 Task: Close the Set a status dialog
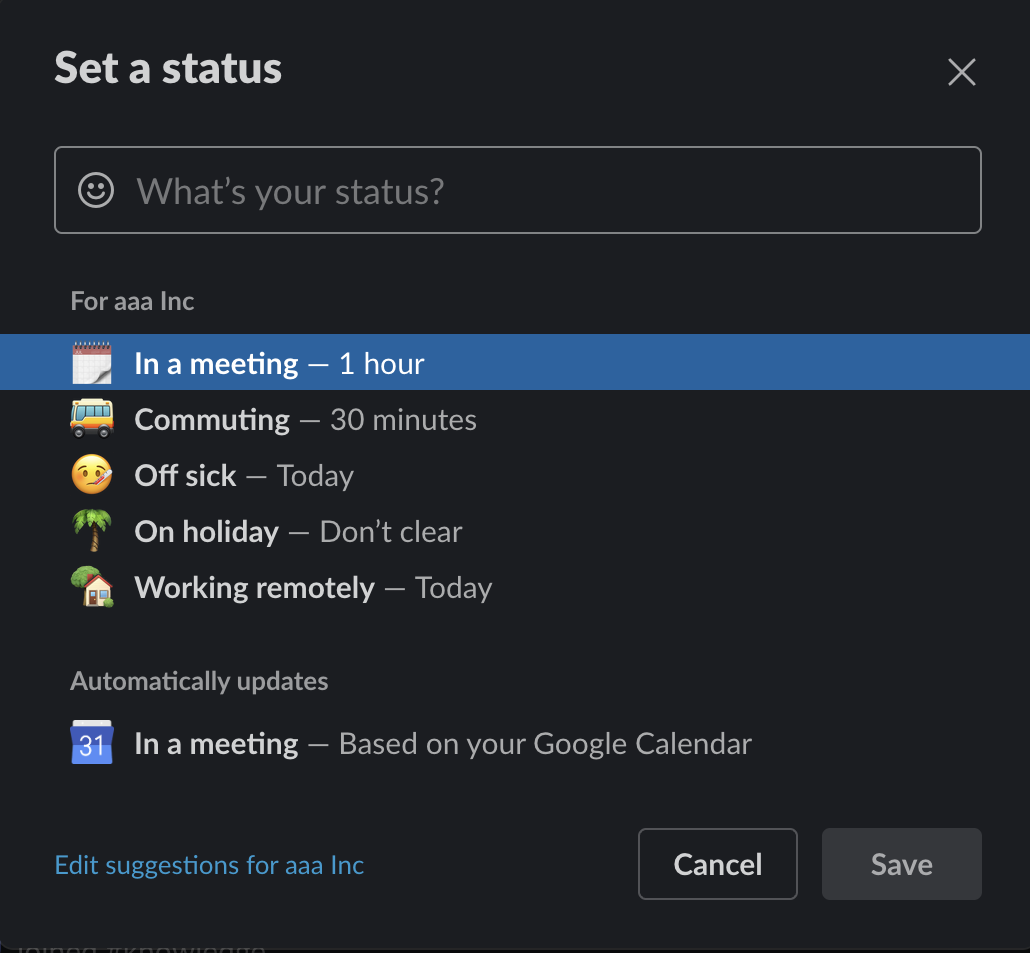961,72
